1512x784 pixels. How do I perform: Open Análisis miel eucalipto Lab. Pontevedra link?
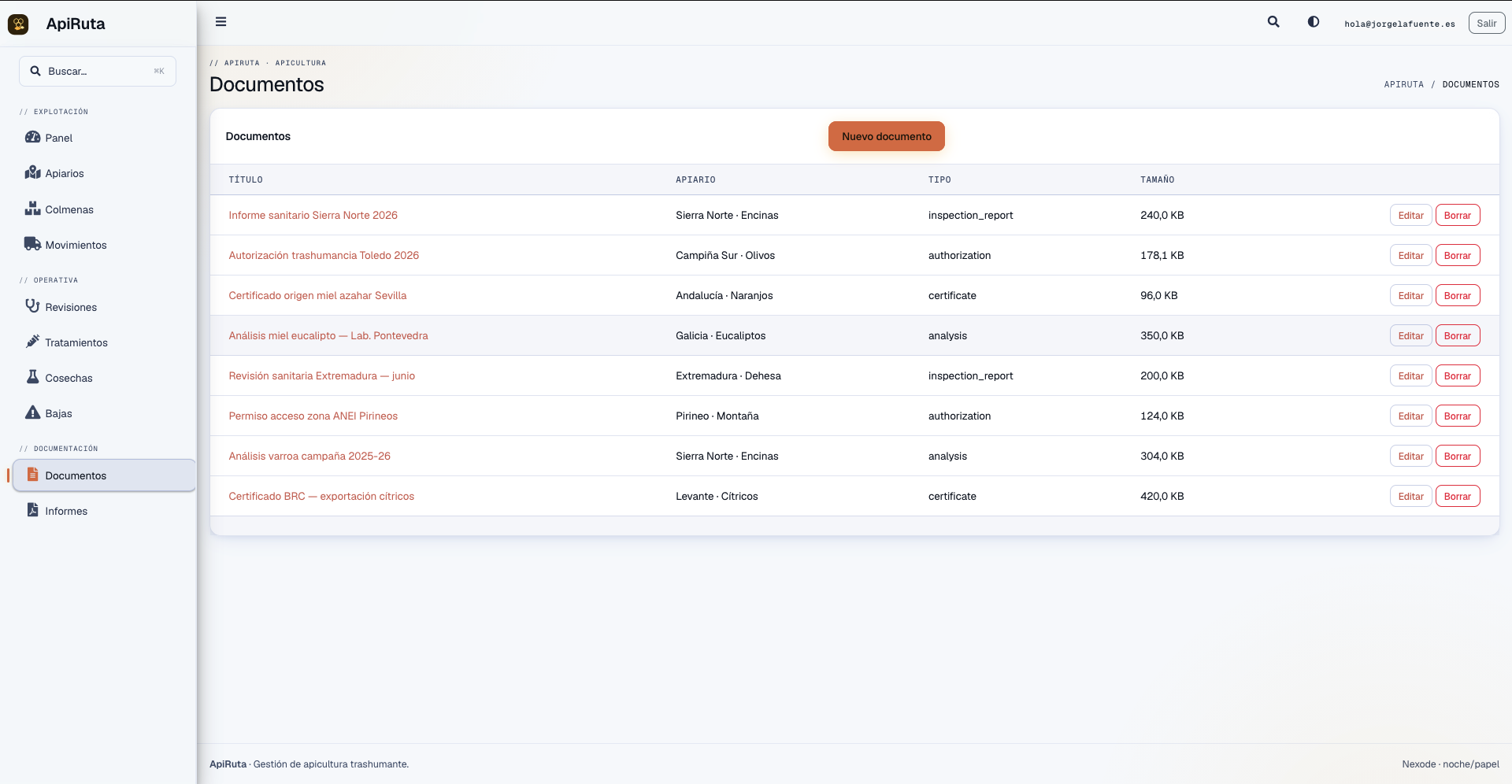pos(328,335)
